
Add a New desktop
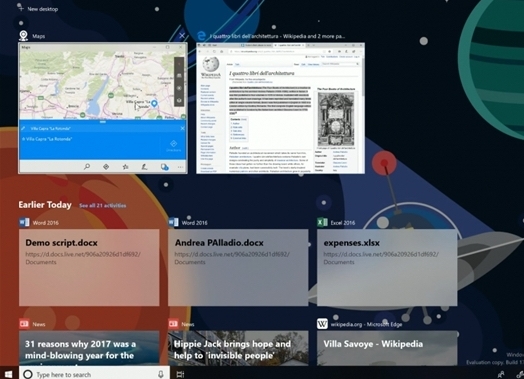(38, 9)
